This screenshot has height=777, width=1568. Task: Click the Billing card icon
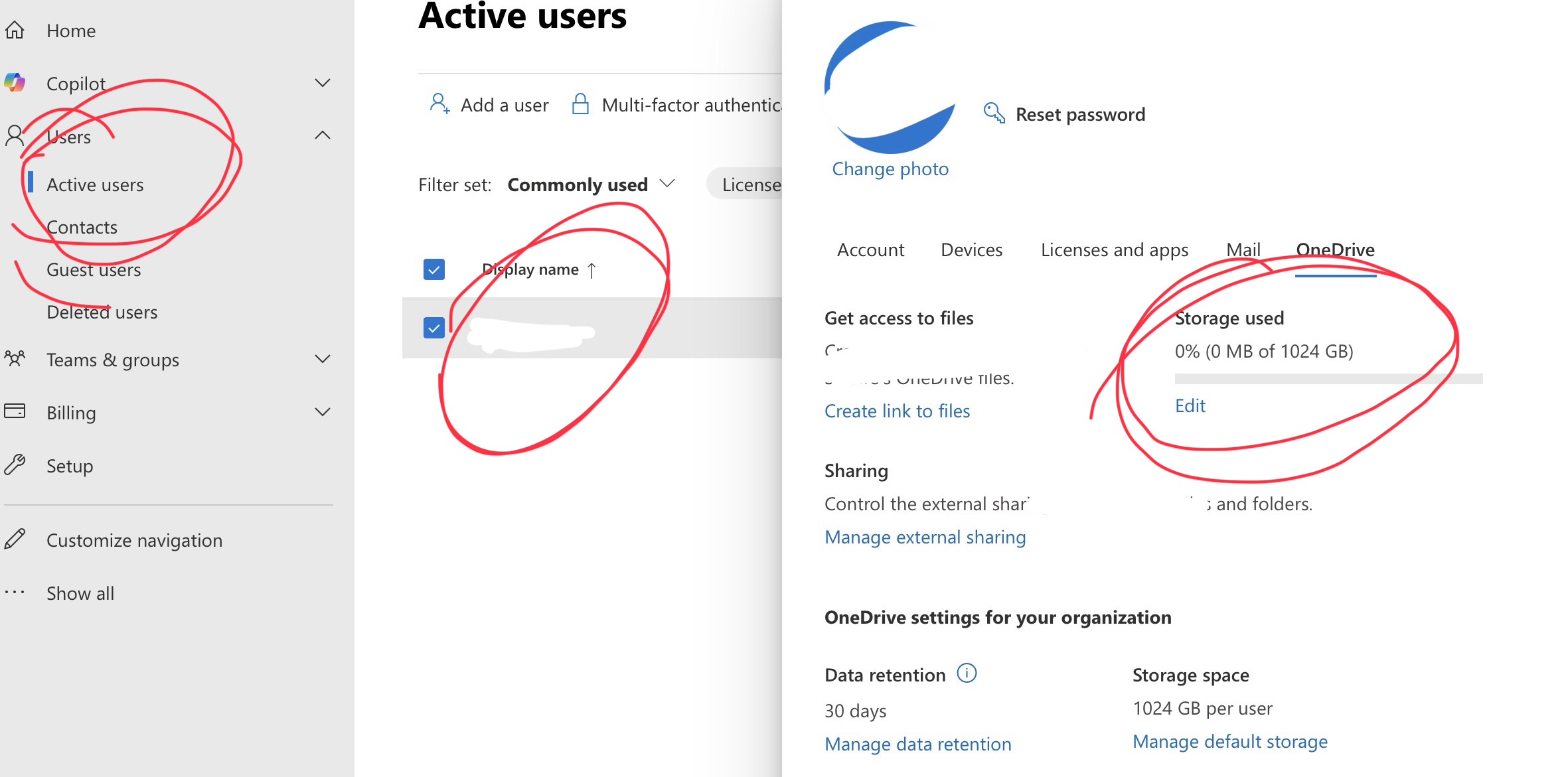(x=15, y=412)
